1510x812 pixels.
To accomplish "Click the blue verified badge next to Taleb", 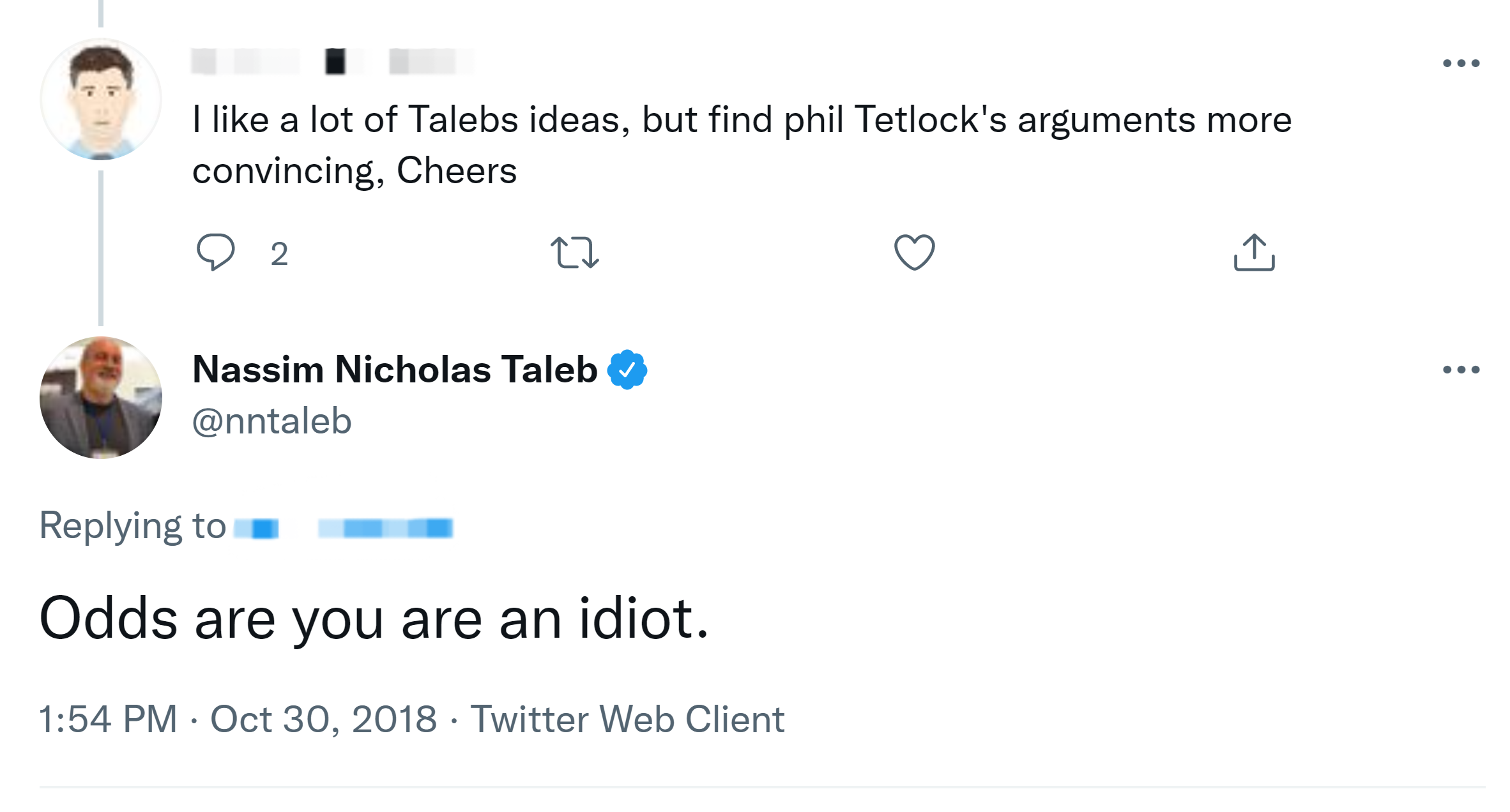I will pyautogui.click(x=627, y=370).
